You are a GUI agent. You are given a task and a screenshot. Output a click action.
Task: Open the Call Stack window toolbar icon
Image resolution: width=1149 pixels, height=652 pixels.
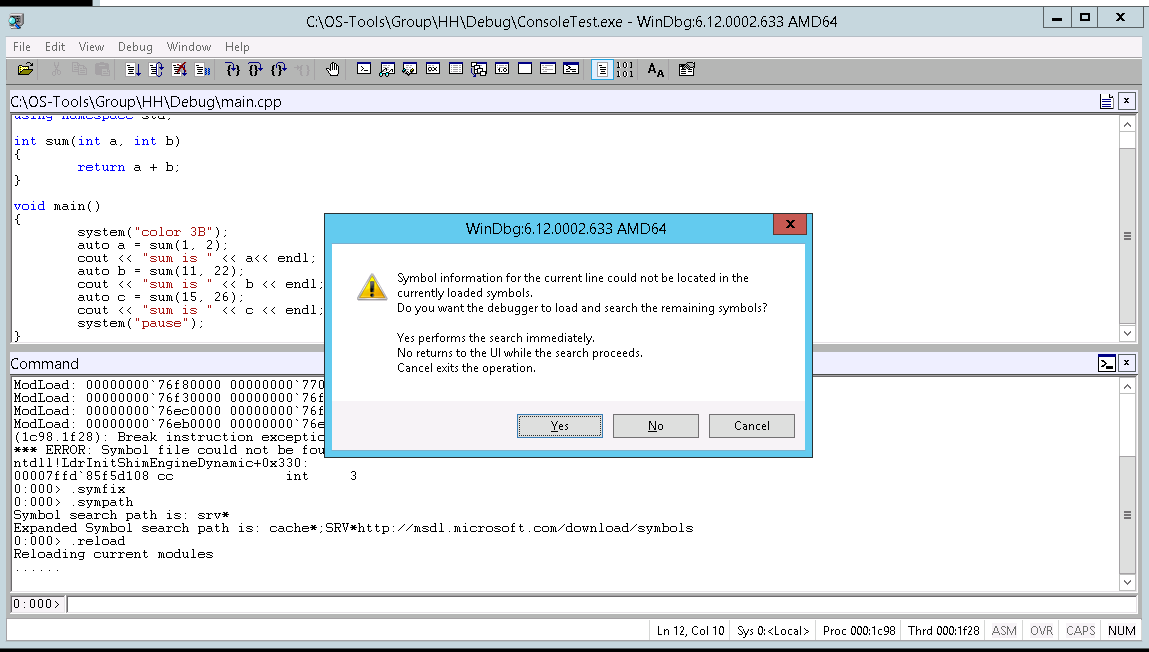[479, 69]
